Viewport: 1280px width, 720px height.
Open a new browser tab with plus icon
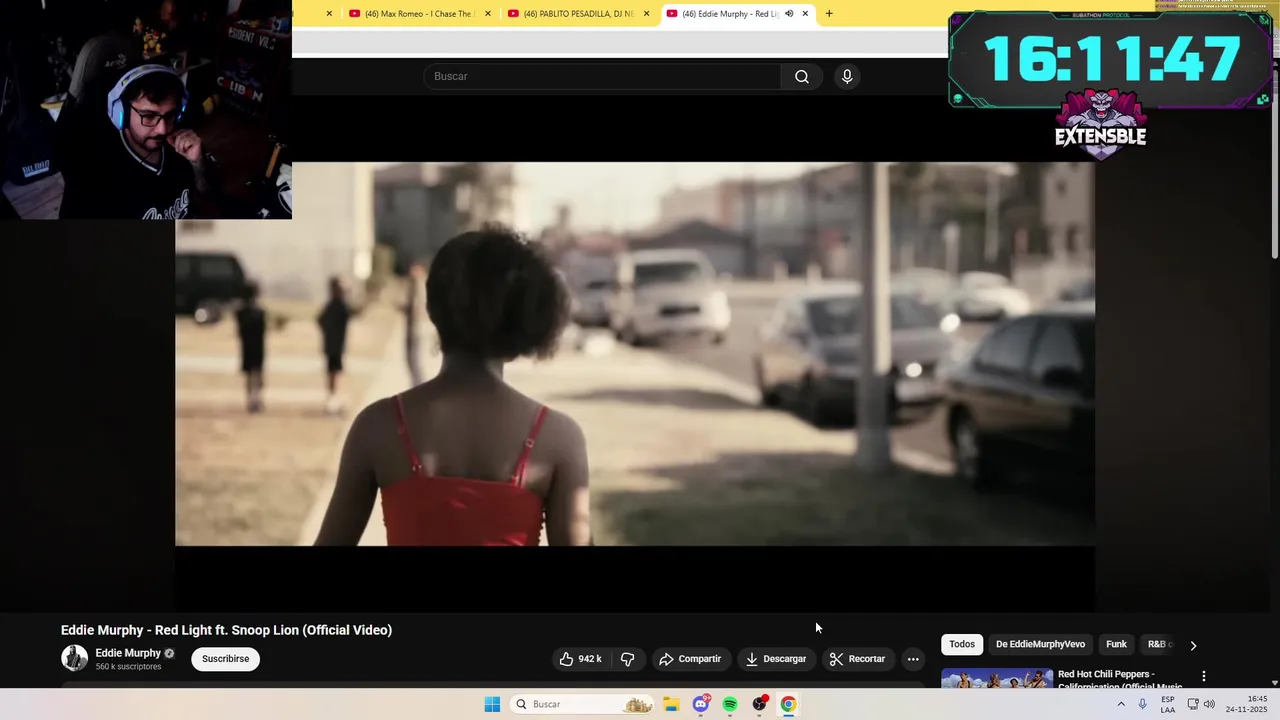tap(829, 14)
